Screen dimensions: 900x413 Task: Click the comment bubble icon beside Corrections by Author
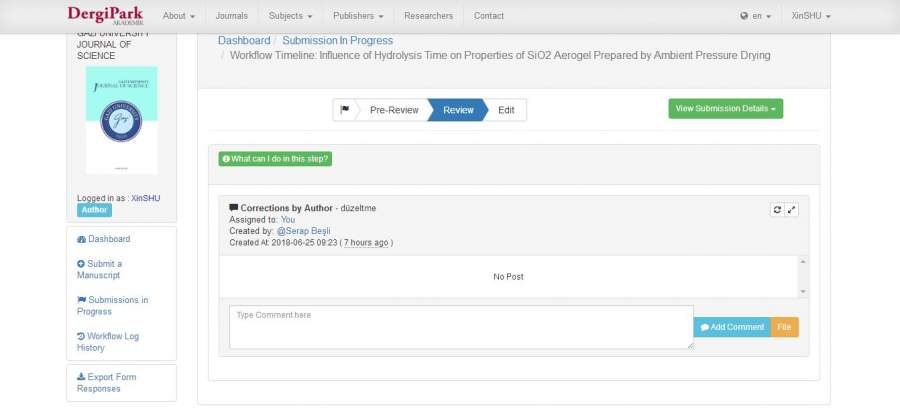click(x=234, y=208)
